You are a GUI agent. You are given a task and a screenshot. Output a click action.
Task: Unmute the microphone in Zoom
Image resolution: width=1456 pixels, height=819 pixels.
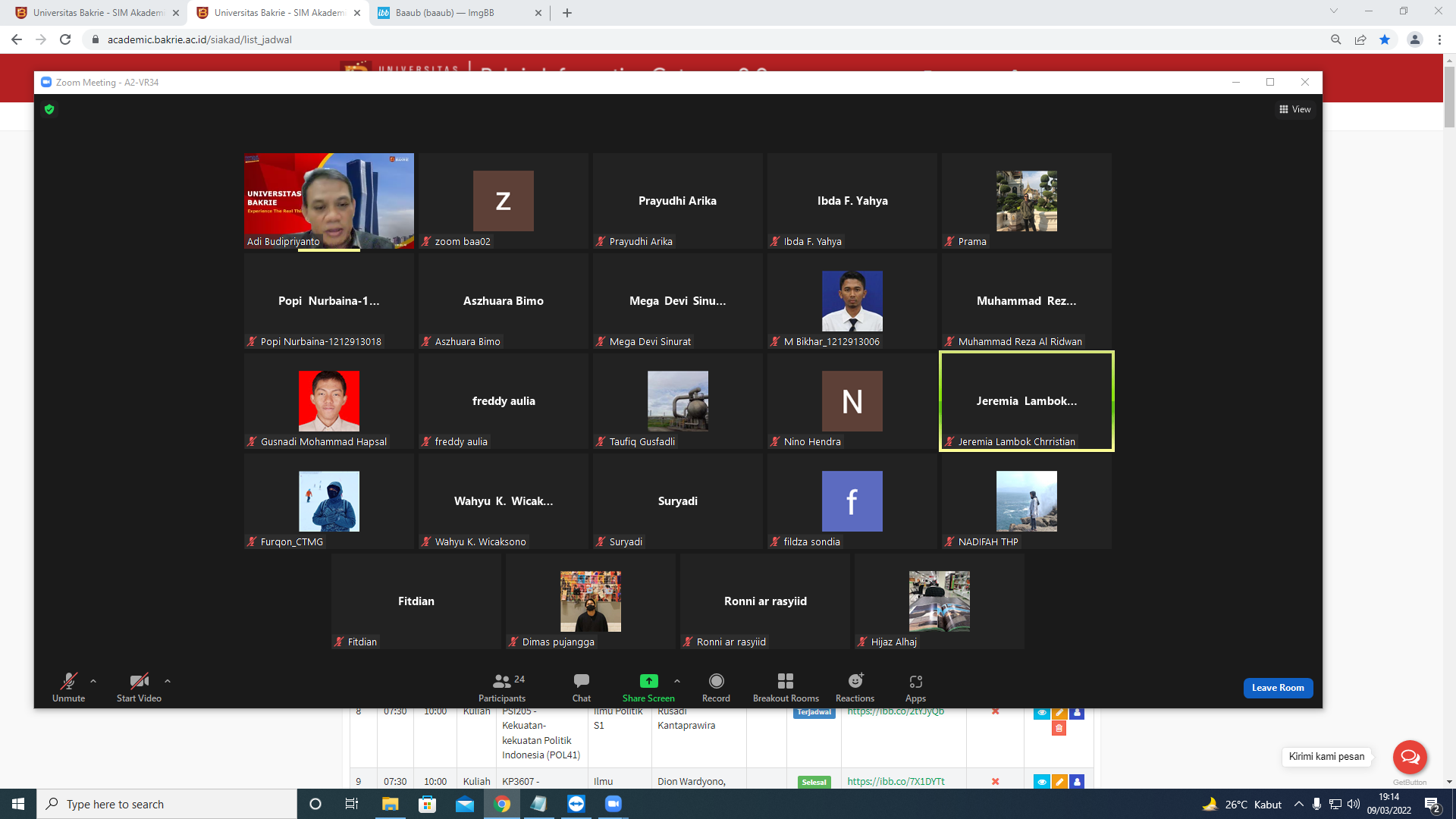pos(68,687)
